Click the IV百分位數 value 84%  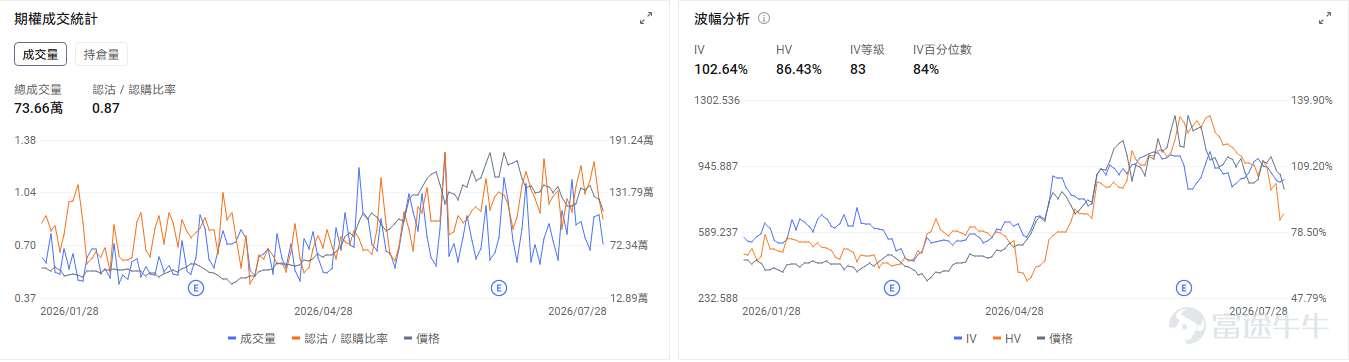926,69
